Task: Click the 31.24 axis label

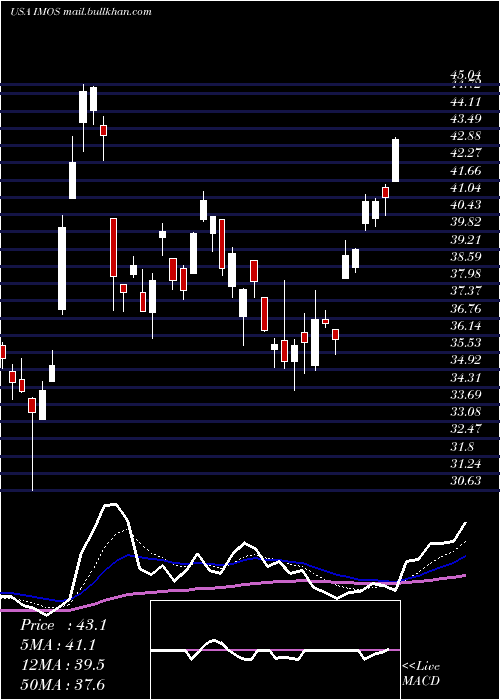Action: [x=466, y=464]
